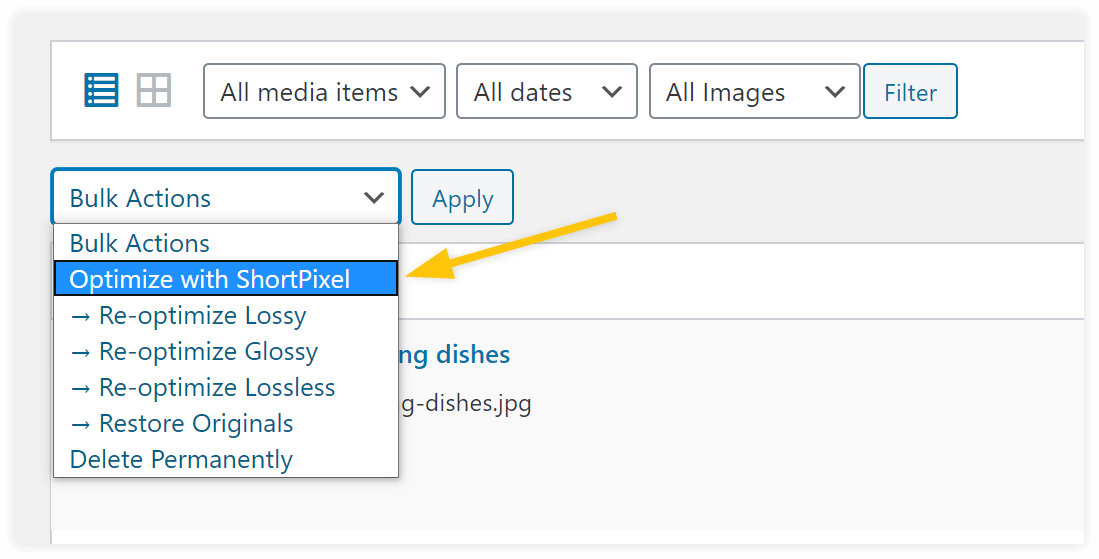This screenshot has width=1099, height=559.
Task: Select Re-optimize Lossless option
Action: (x=226, y=387)
